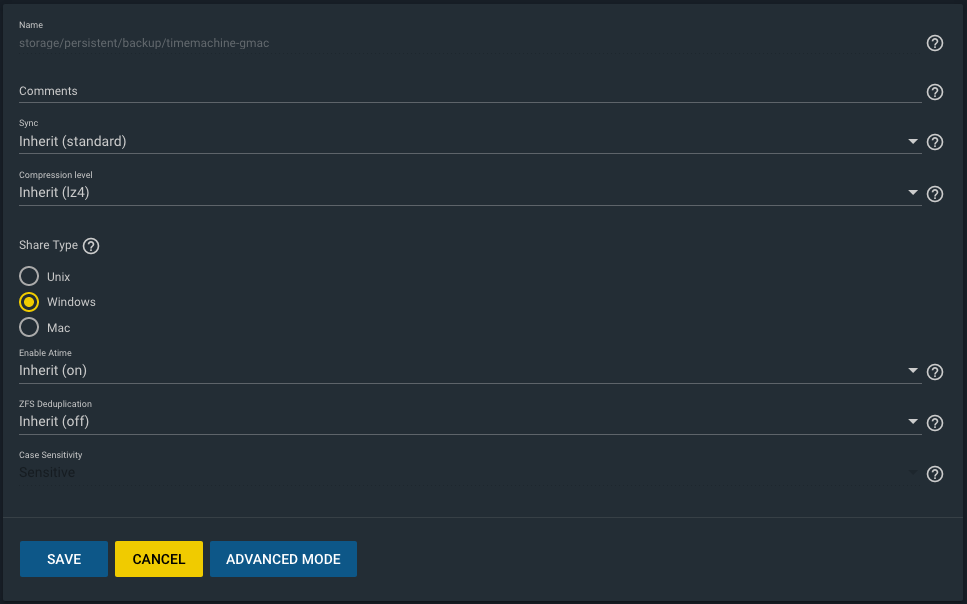Click the Sync help question mark
The image size is (967, 604).
[934, 142]
